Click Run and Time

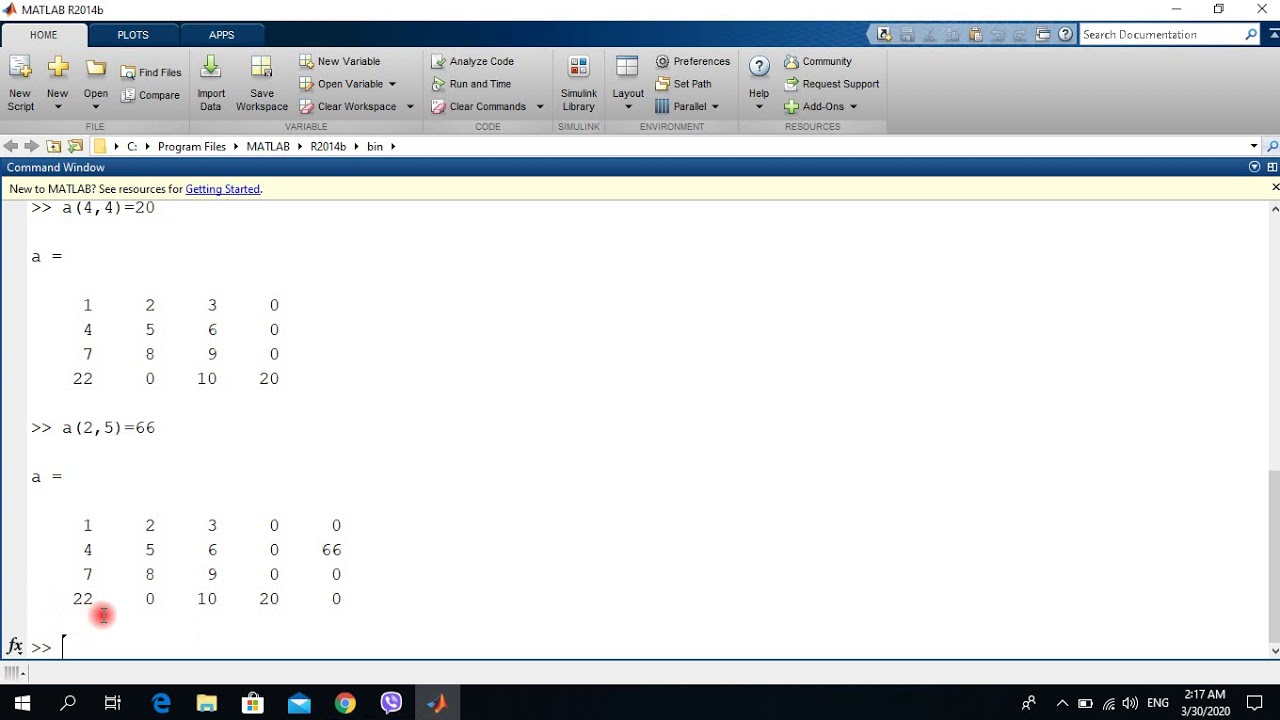coord(471,84)
